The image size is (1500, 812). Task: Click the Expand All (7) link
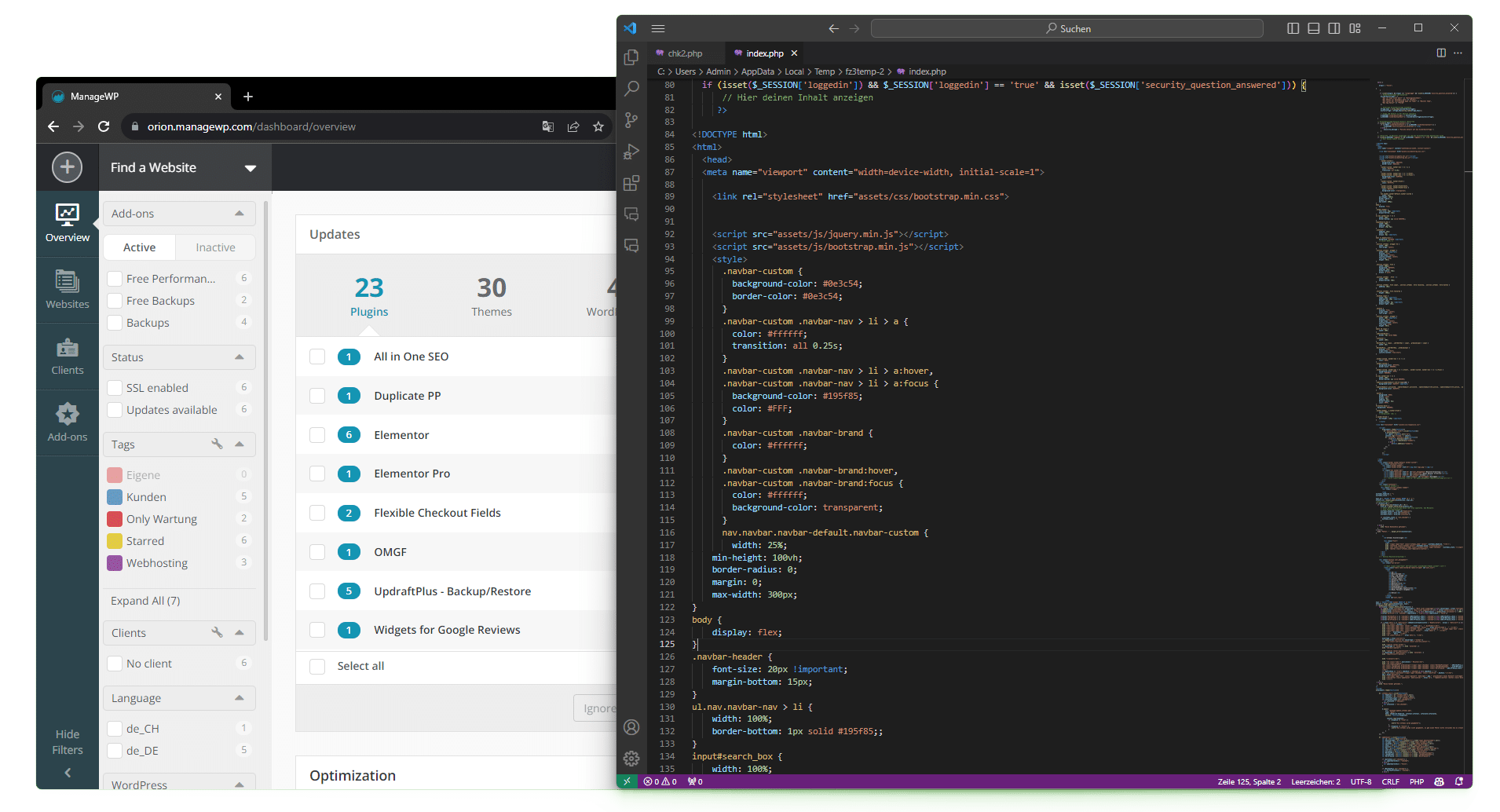point(145,601)
